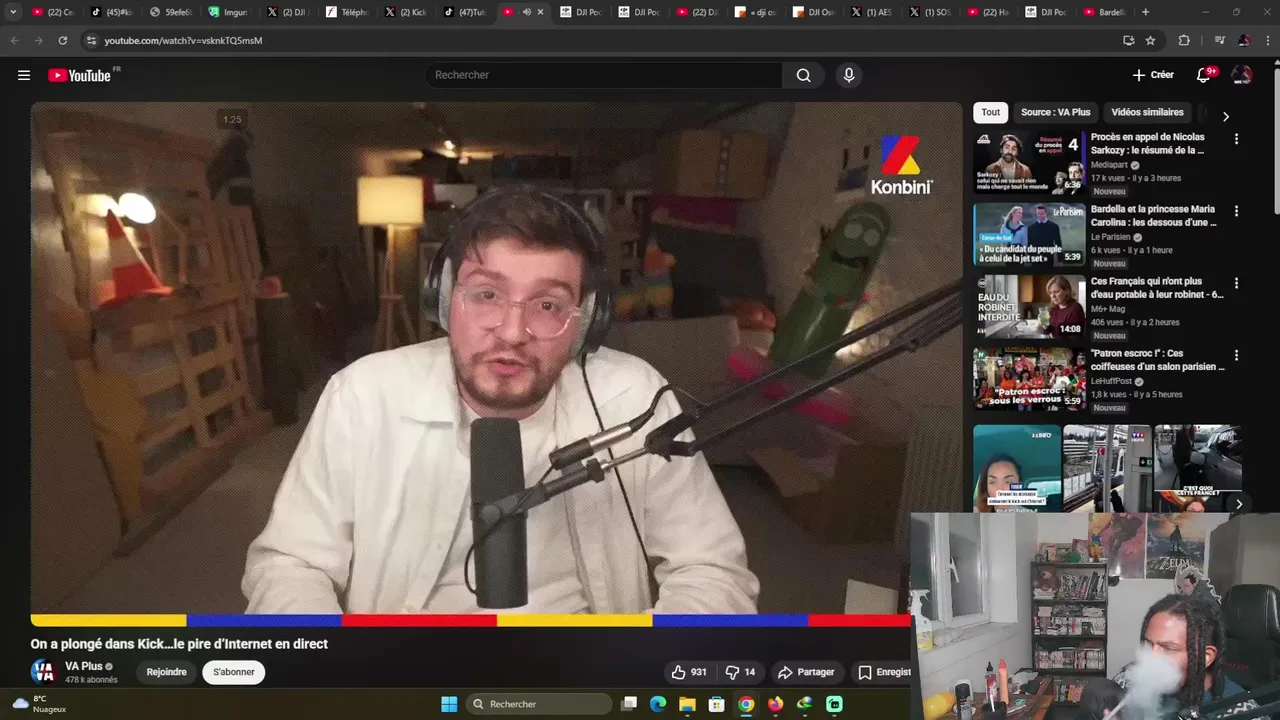View site information icon in address bar

point(91,40)
